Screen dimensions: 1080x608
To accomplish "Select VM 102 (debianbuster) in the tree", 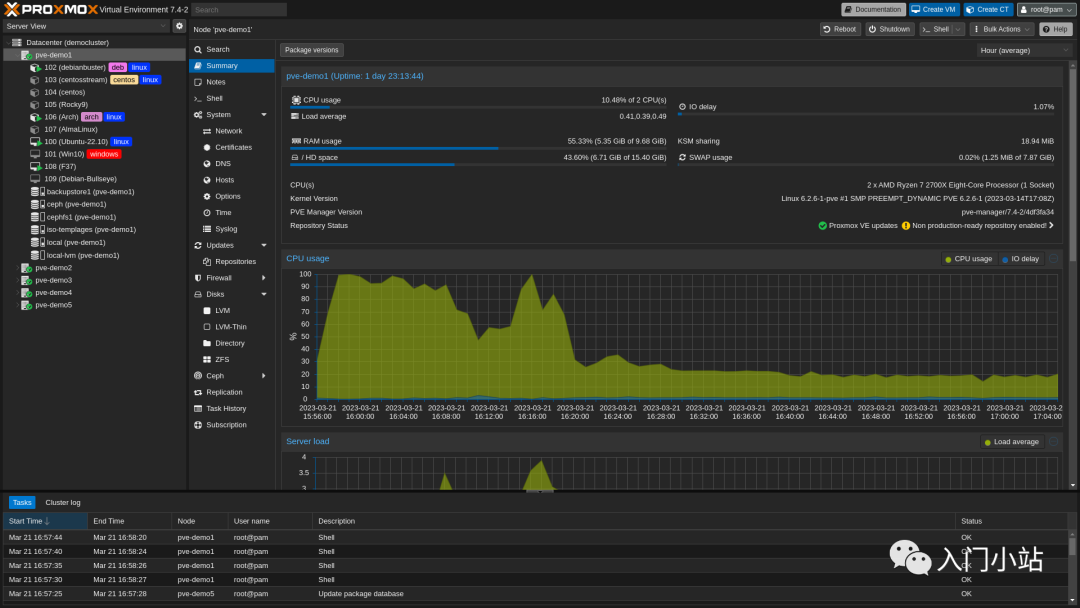I will 94,67.
